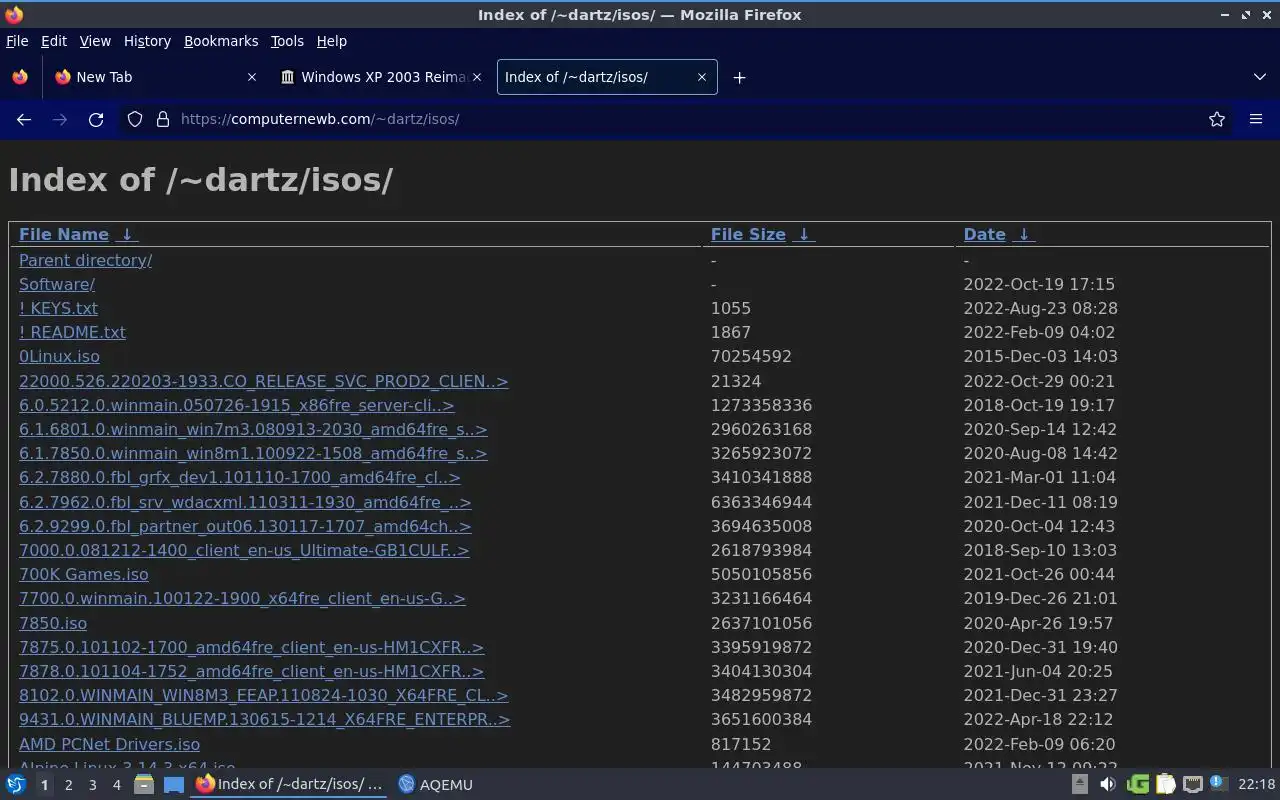Open the Firefox hamburger application menu

click(1256, 119)
